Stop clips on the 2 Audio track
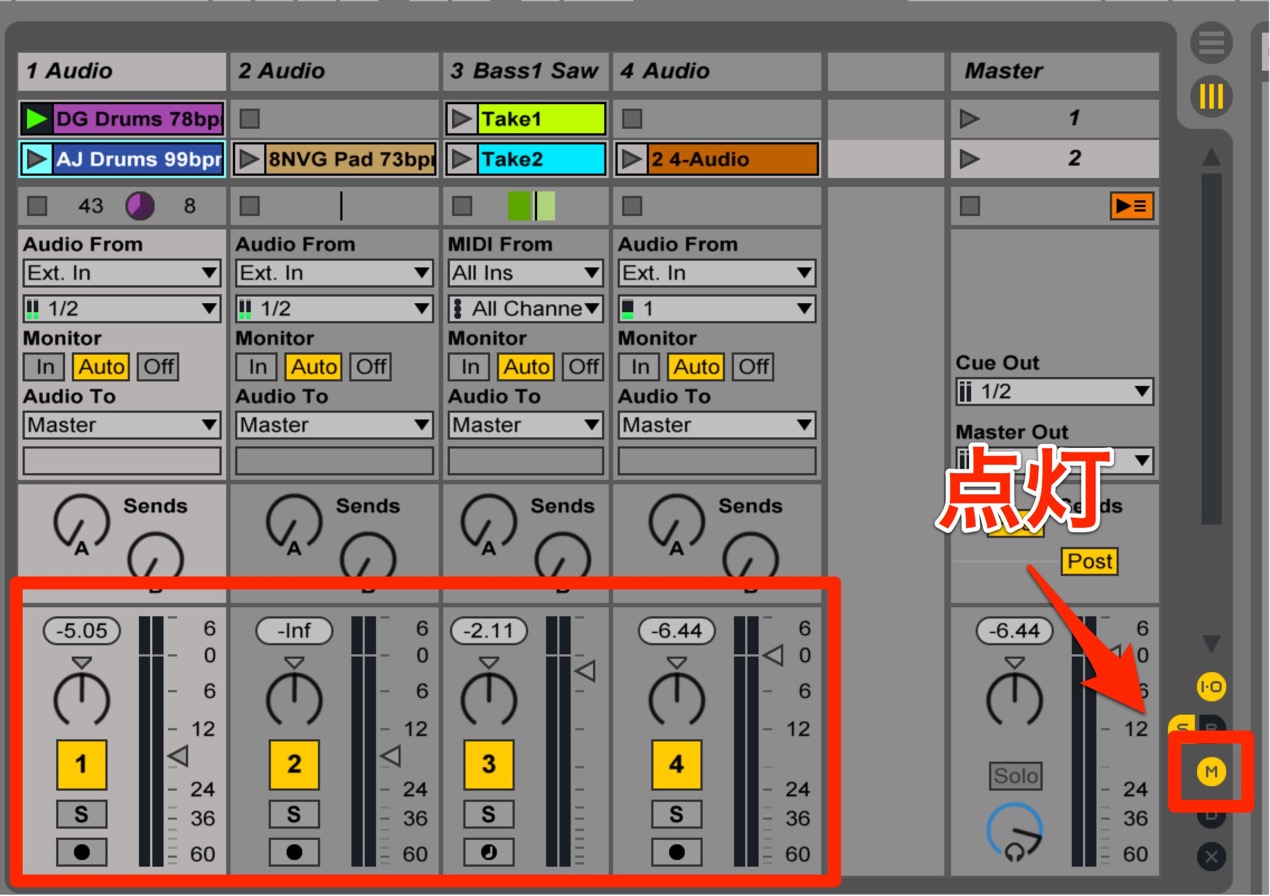This screenshot has width=1270, height=896. 250,206
